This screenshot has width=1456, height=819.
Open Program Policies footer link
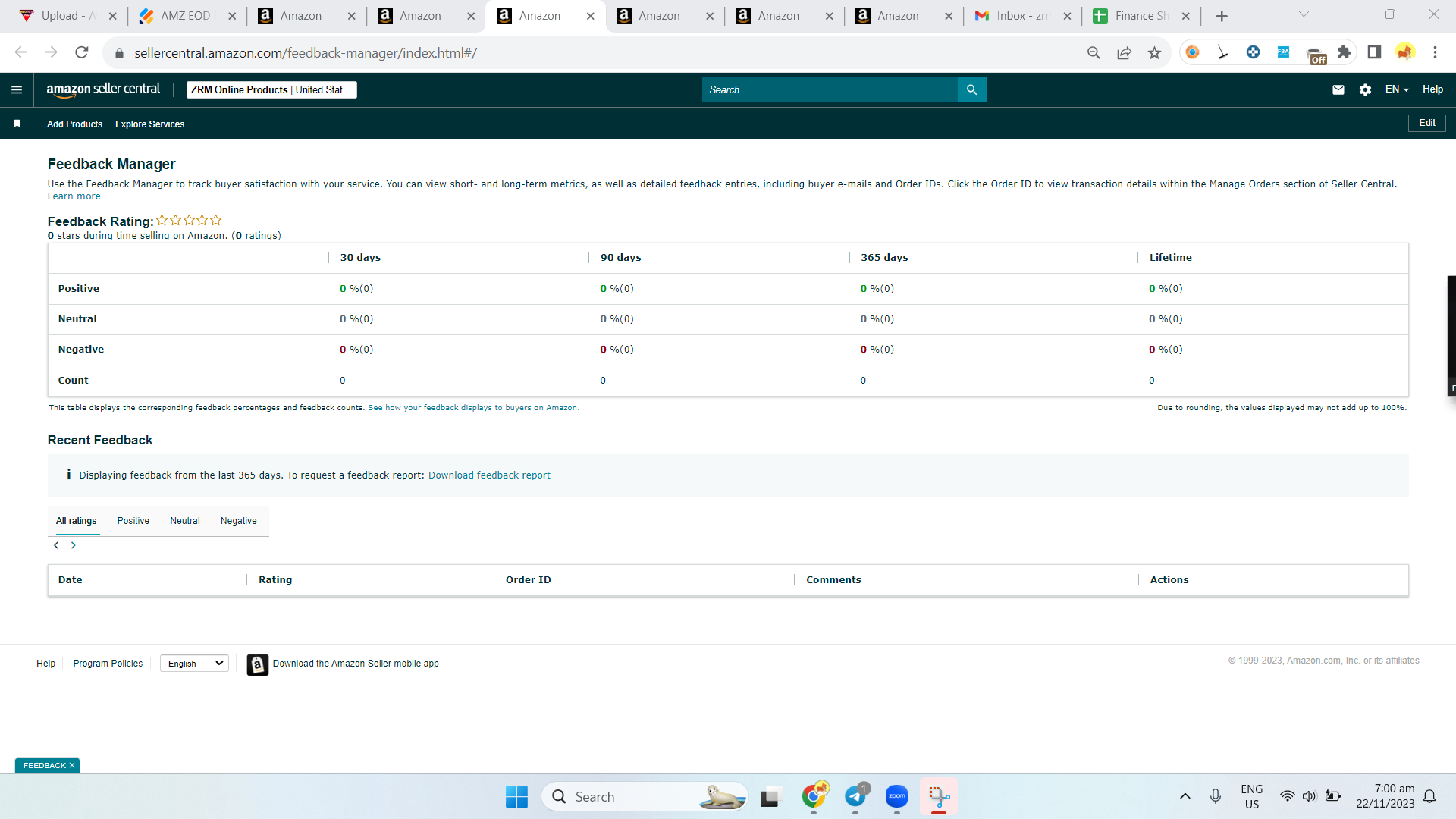(x=108, y=664)
